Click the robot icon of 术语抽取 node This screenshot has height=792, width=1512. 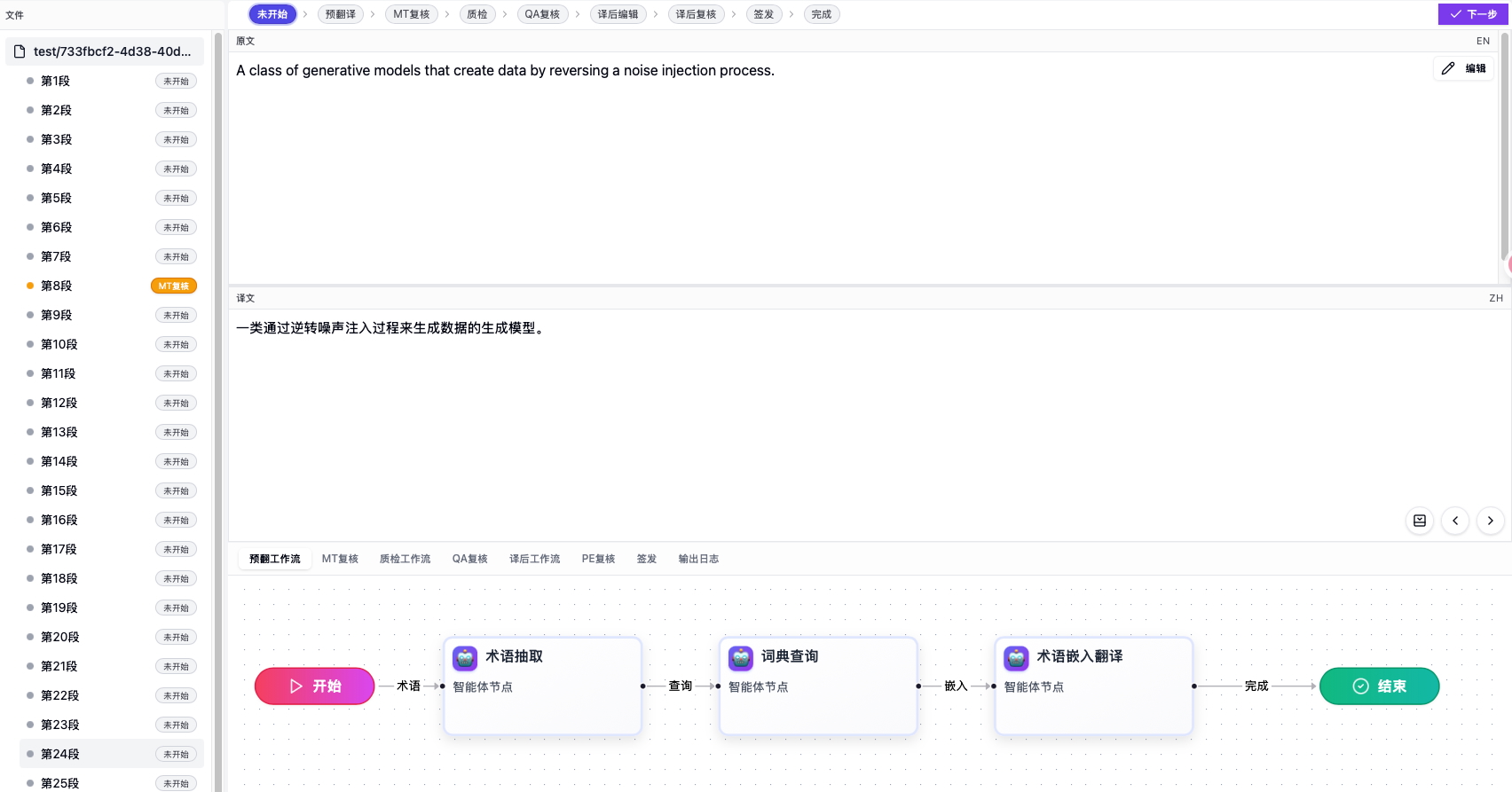coord(465,658)
